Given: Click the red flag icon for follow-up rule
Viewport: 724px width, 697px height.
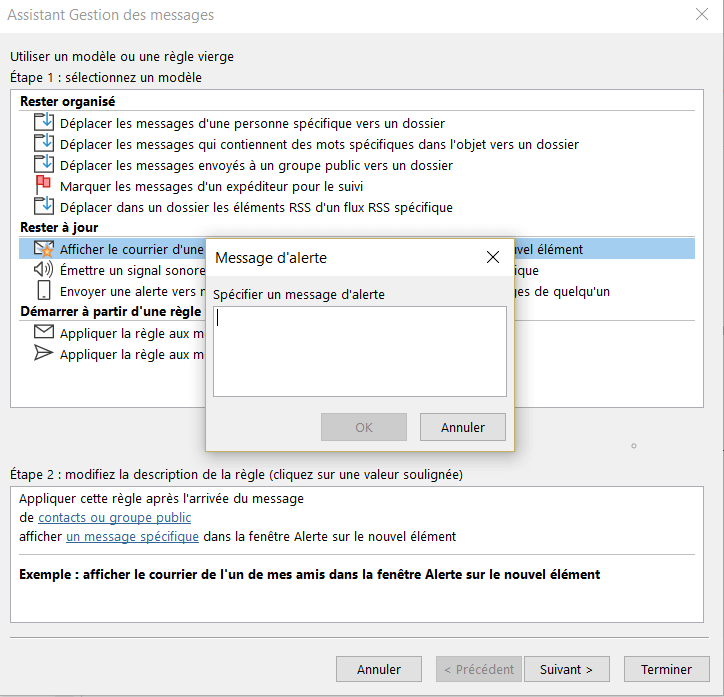Looking at the screenshot, I should click(x=43, y=185).
